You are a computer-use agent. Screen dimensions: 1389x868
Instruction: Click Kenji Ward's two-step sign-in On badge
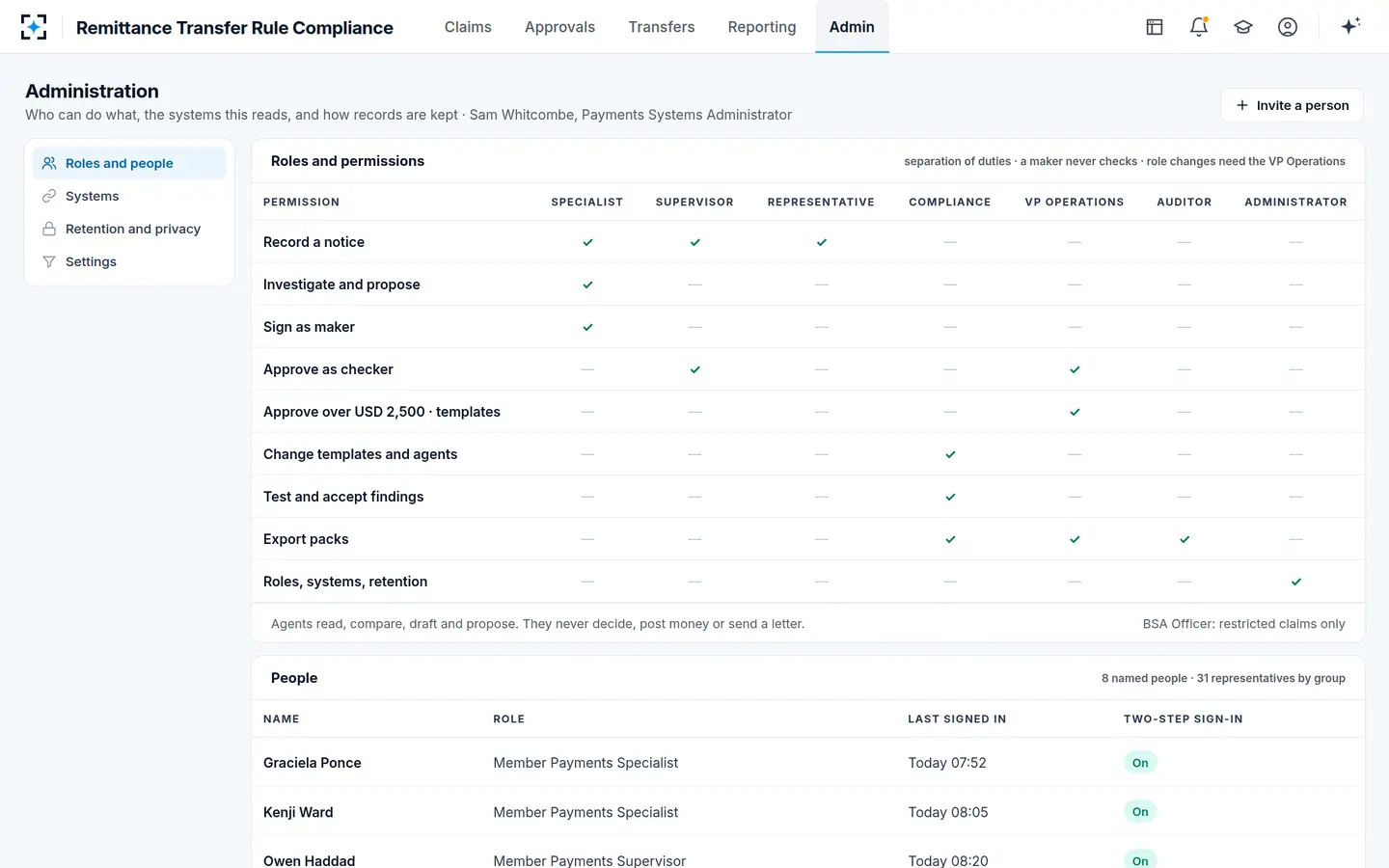coord(1140,812)
